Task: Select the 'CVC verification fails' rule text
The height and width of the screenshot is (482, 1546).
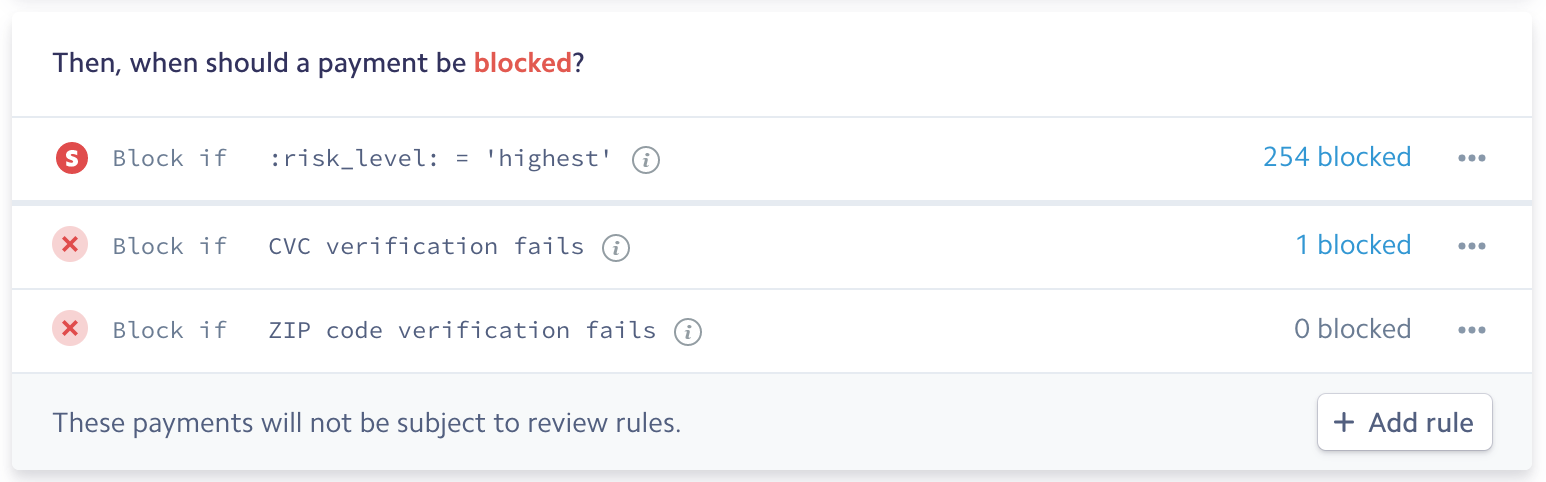Action: pyautogui.click(x=426, y=246)
